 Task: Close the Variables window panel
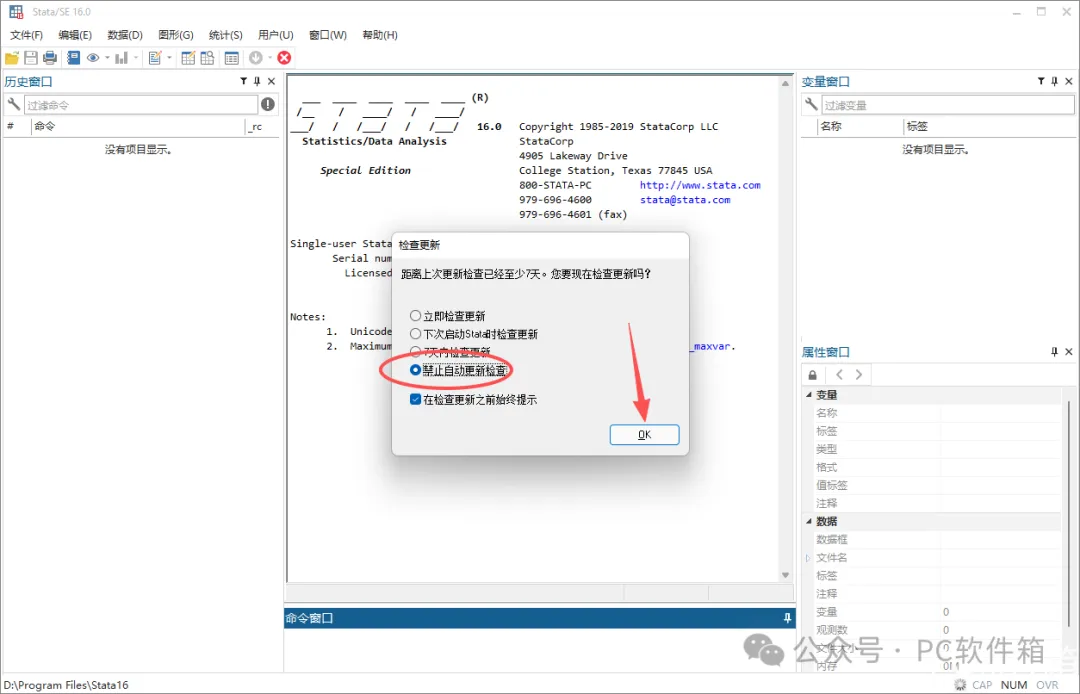[x=1069, y=81]
